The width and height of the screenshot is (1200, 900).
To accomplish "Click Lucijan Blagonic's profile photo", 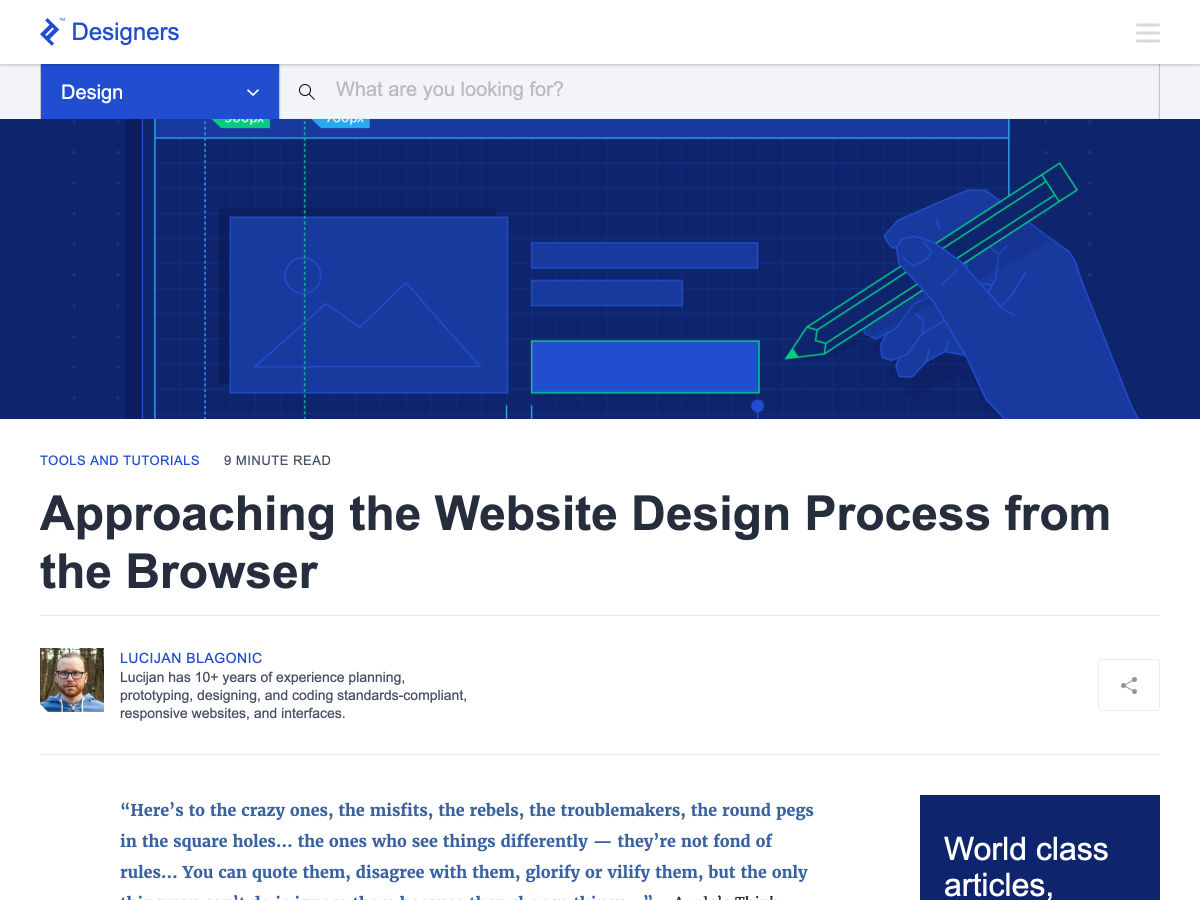I will 72,680.
